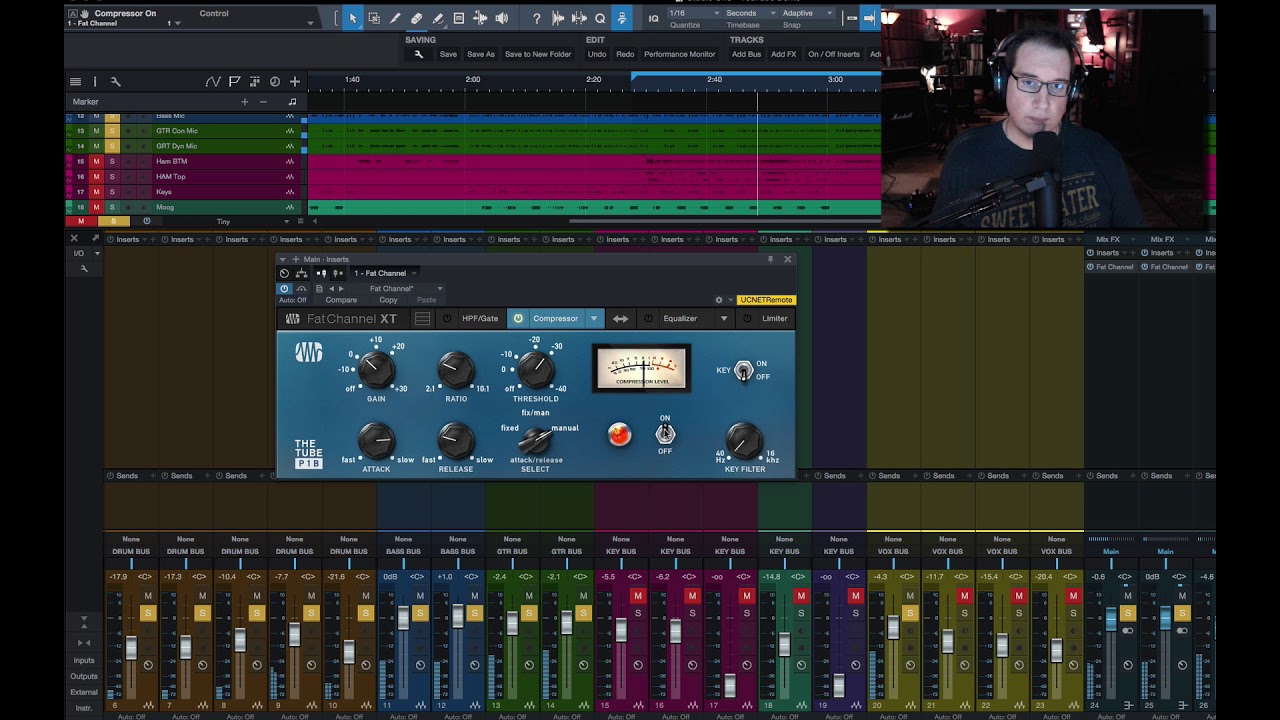
Task: Select the Equalizer section tab
Action: (680, 319)
